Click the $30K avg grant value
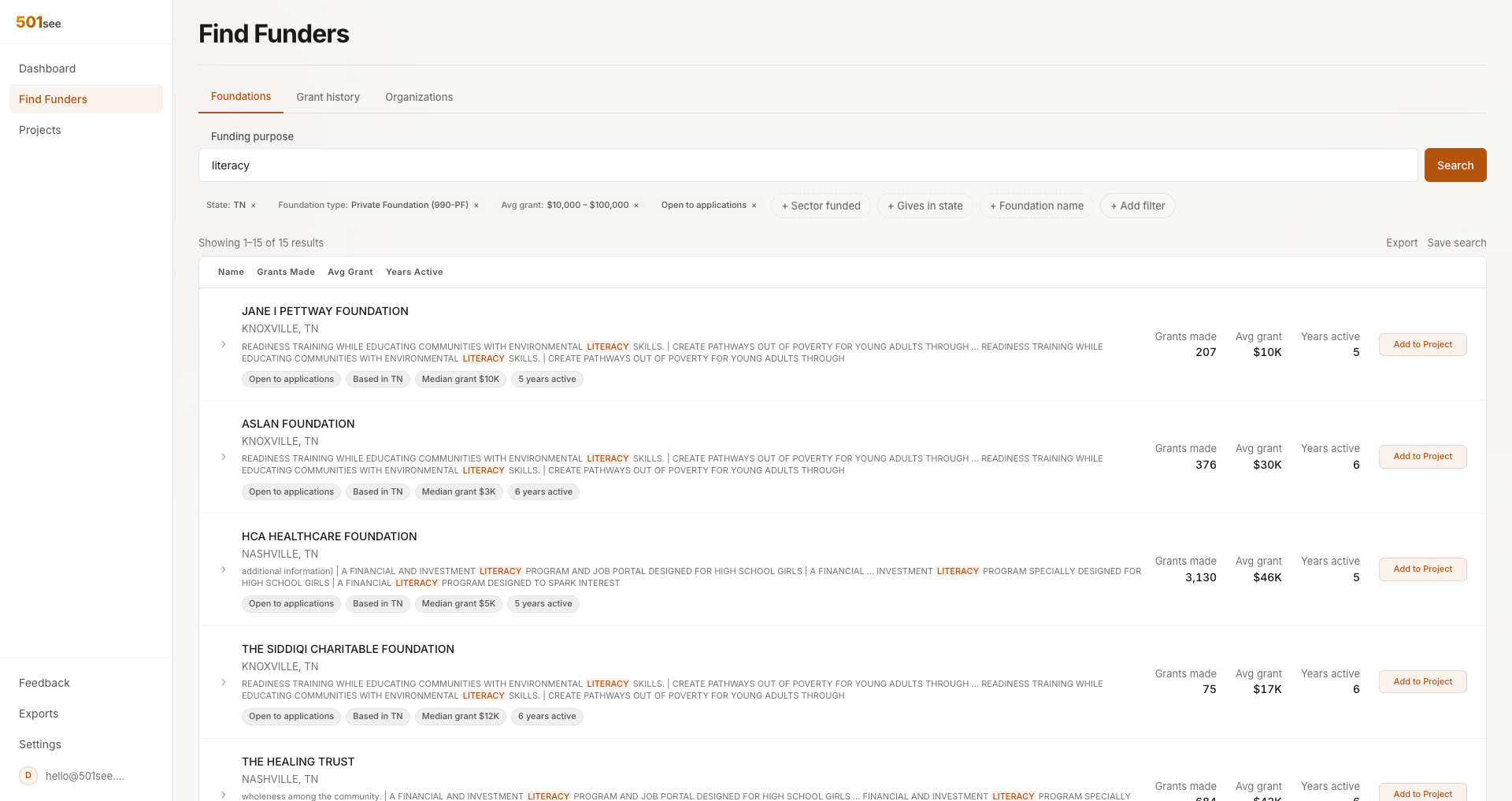The height and width of the screenshot is (801, 1512). click(1267, 465)
